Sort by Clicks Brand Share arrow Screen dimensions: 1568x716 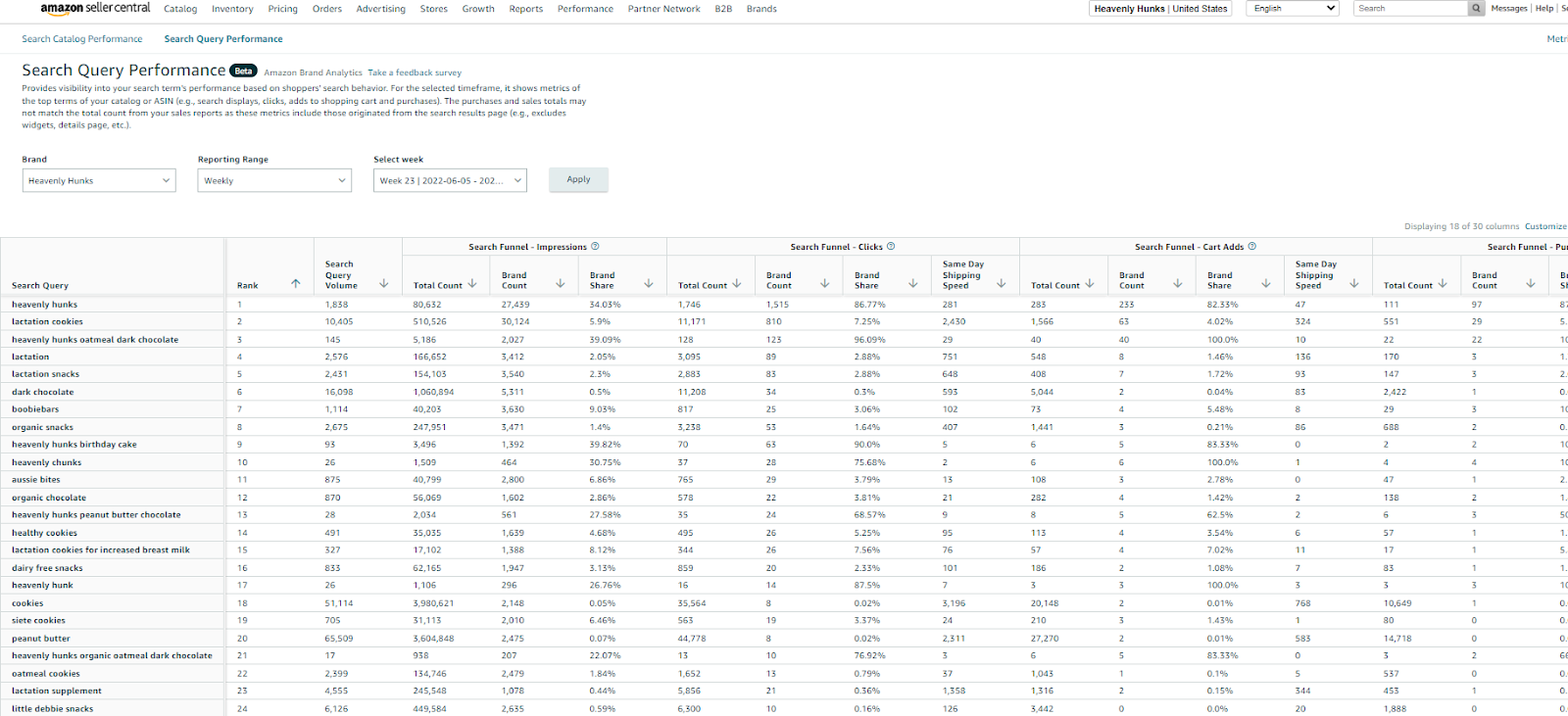click(913, 284)
